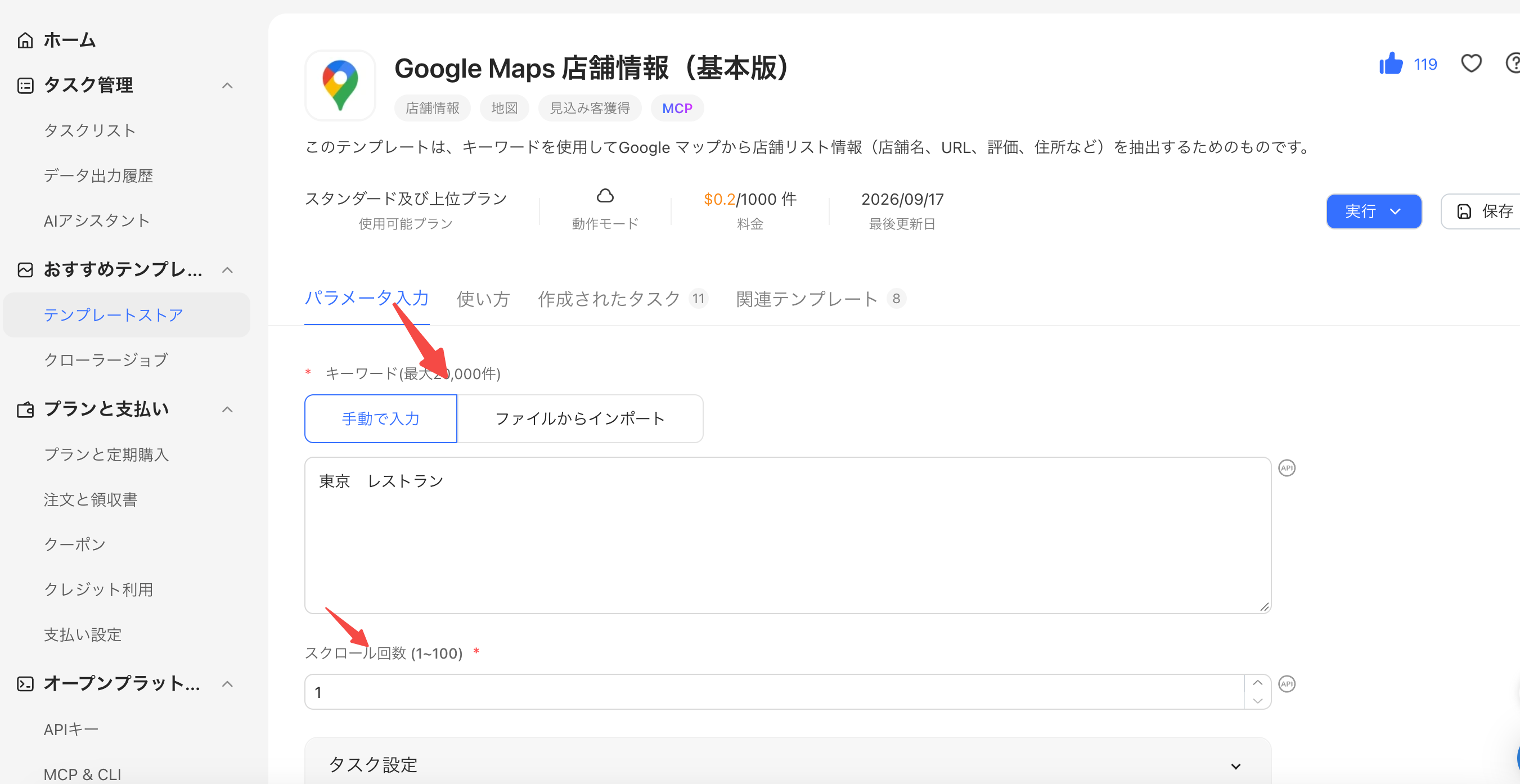Click the cloud 動作モード icon
The height and width of the screenshot is (784, 1520).
605,195
